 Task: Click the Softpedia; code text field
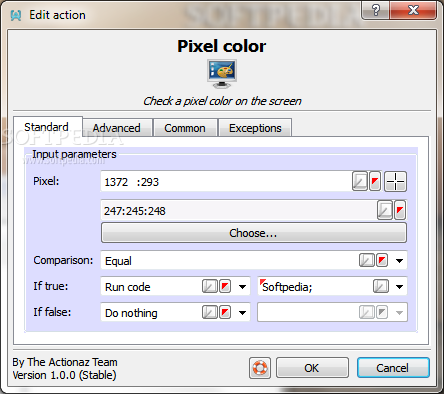tap(315, 287)
